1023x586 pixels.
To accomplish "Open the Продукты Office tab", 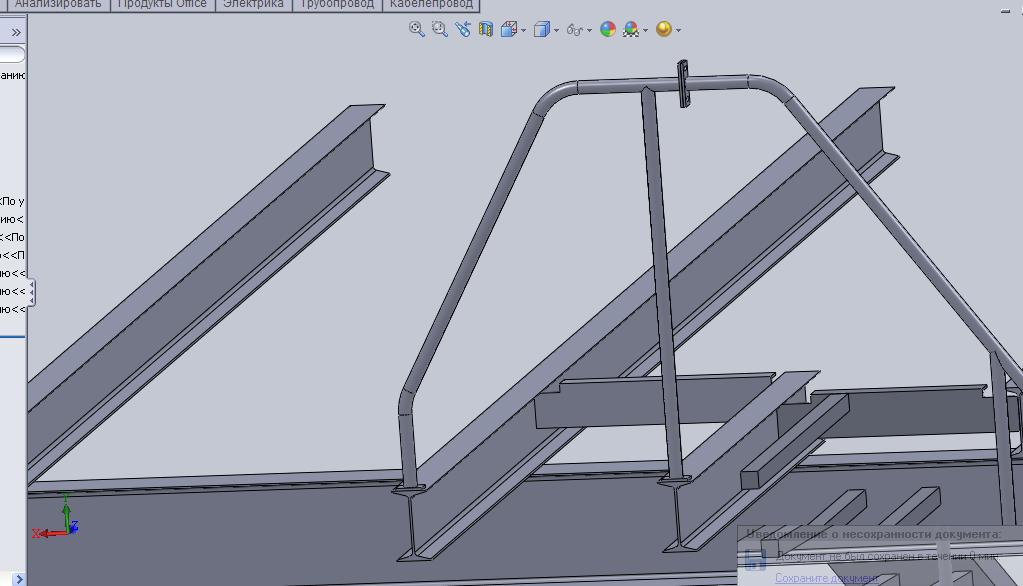I will [x=162, y=5].
